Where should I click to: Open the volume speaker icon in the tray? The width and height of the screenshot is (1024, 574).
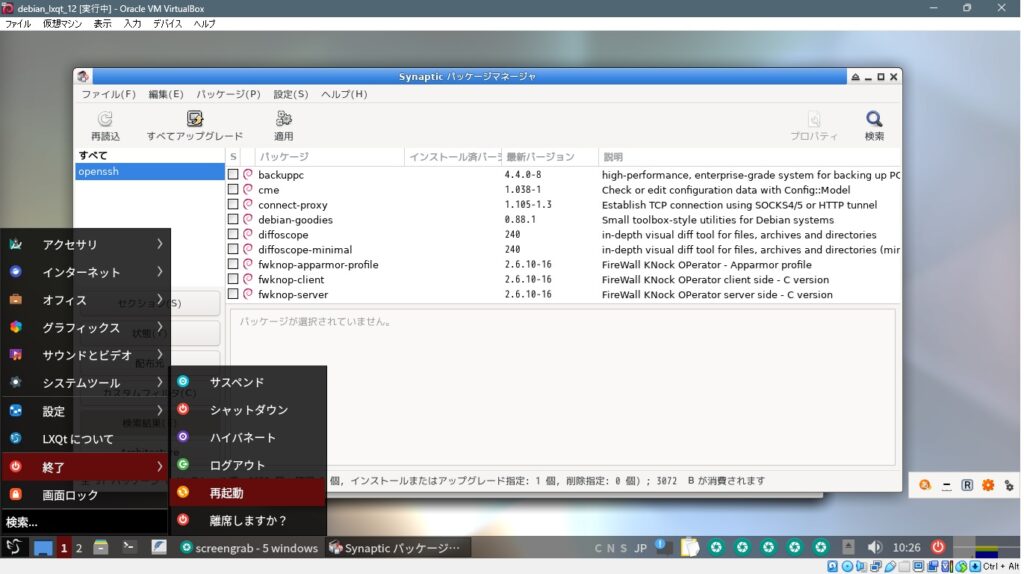point(874,547)
